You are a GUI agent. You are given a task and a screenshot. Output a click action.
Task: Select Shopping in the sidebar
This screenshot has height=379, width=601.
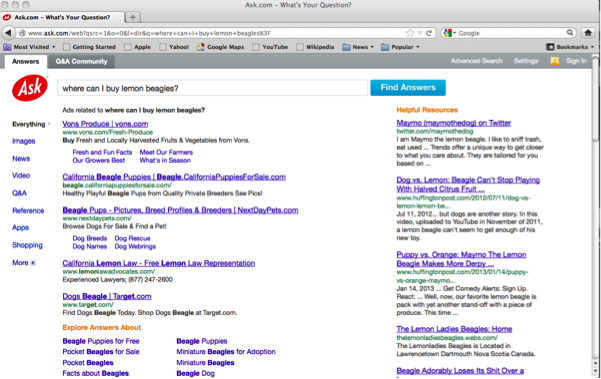[x=27, y=245]
